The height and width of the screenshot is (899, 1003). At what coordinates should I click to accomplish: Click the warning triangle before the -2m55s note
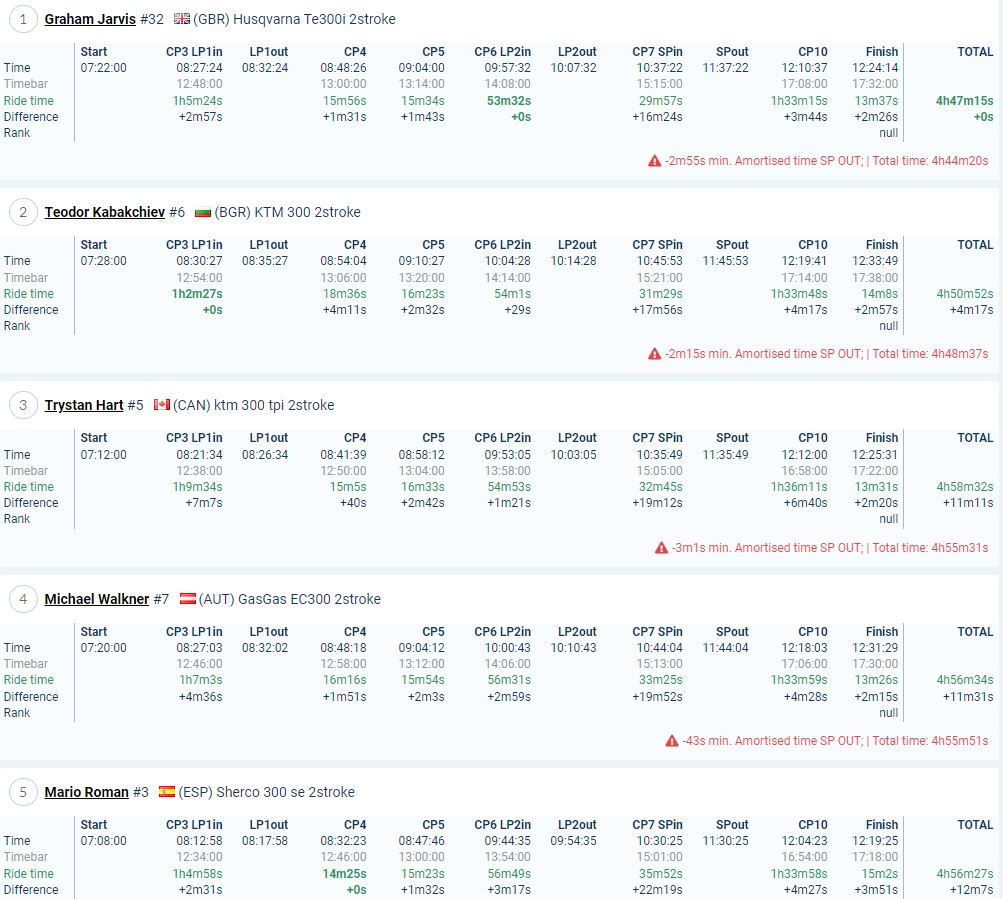click(x=654, y=161)
